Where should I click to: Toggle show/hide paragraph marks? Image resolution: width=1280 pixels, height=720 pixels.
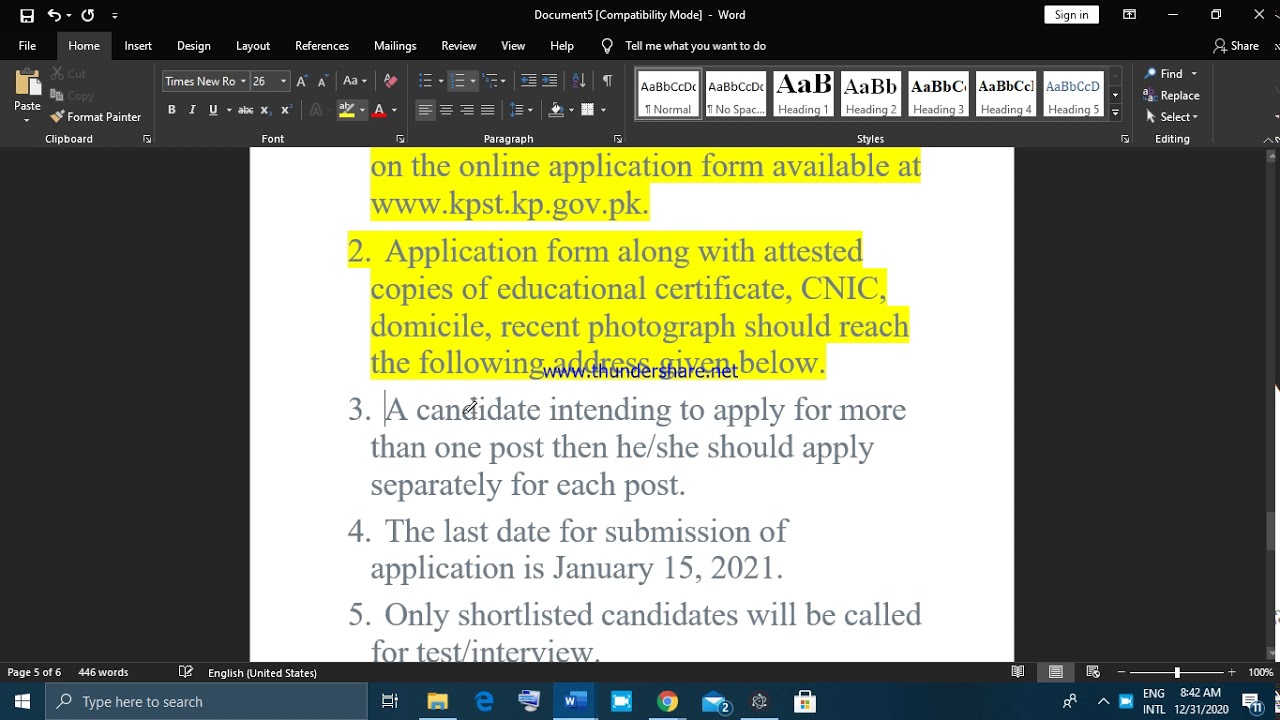[607, 81]
